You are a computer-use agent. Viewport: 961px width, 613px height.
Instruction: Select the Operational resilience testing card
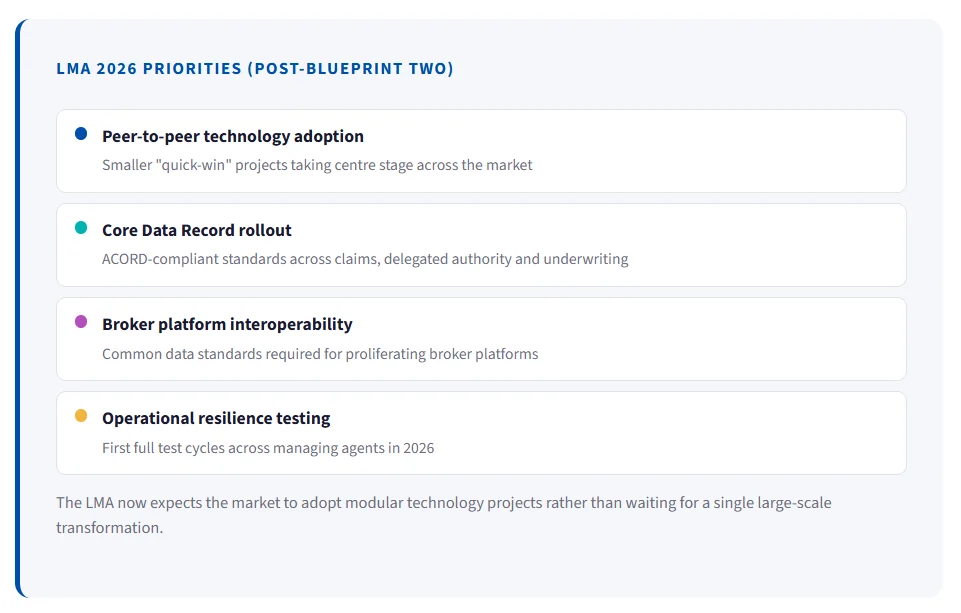point(481,433)
